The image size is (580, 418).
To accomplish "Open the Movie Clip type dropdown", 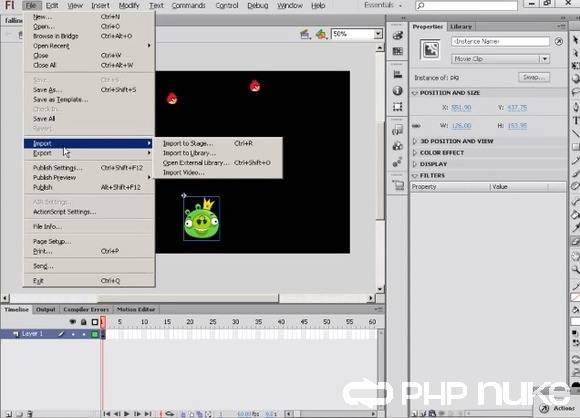I will click(500, 59).
